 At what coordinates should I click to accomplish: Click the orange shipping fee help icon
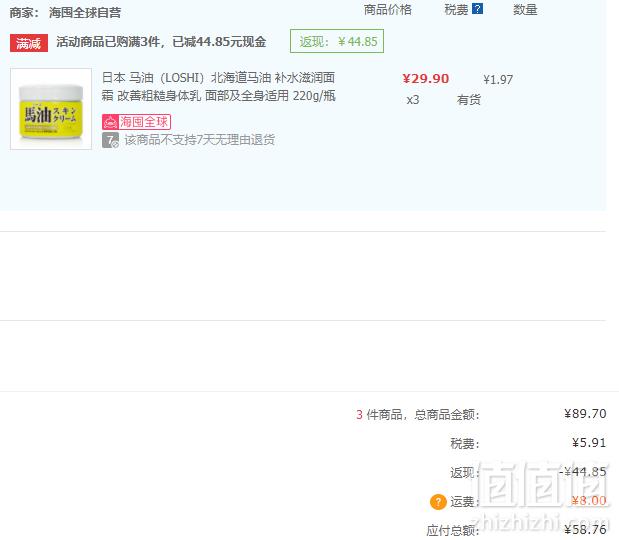point(438,502)
